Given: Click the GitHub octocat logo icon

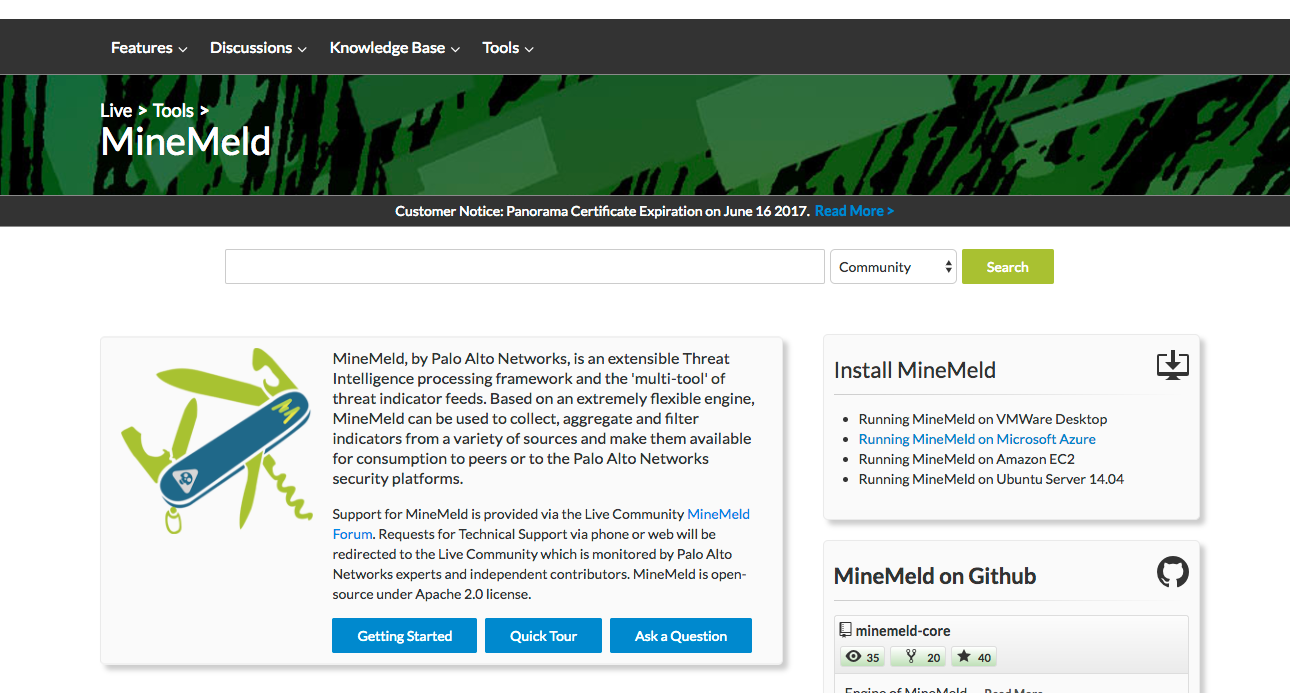Looking at the screenshot, I should [x=1172, y=573].
